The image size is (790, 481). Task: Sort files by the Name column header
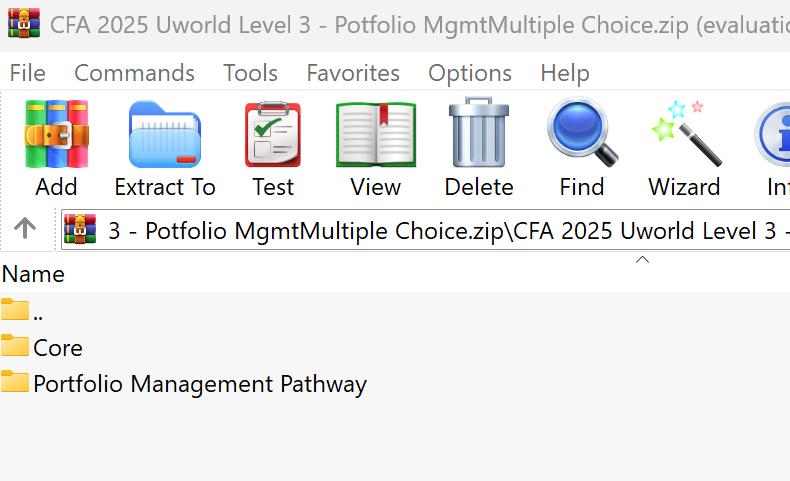click(x=34, y=274)
